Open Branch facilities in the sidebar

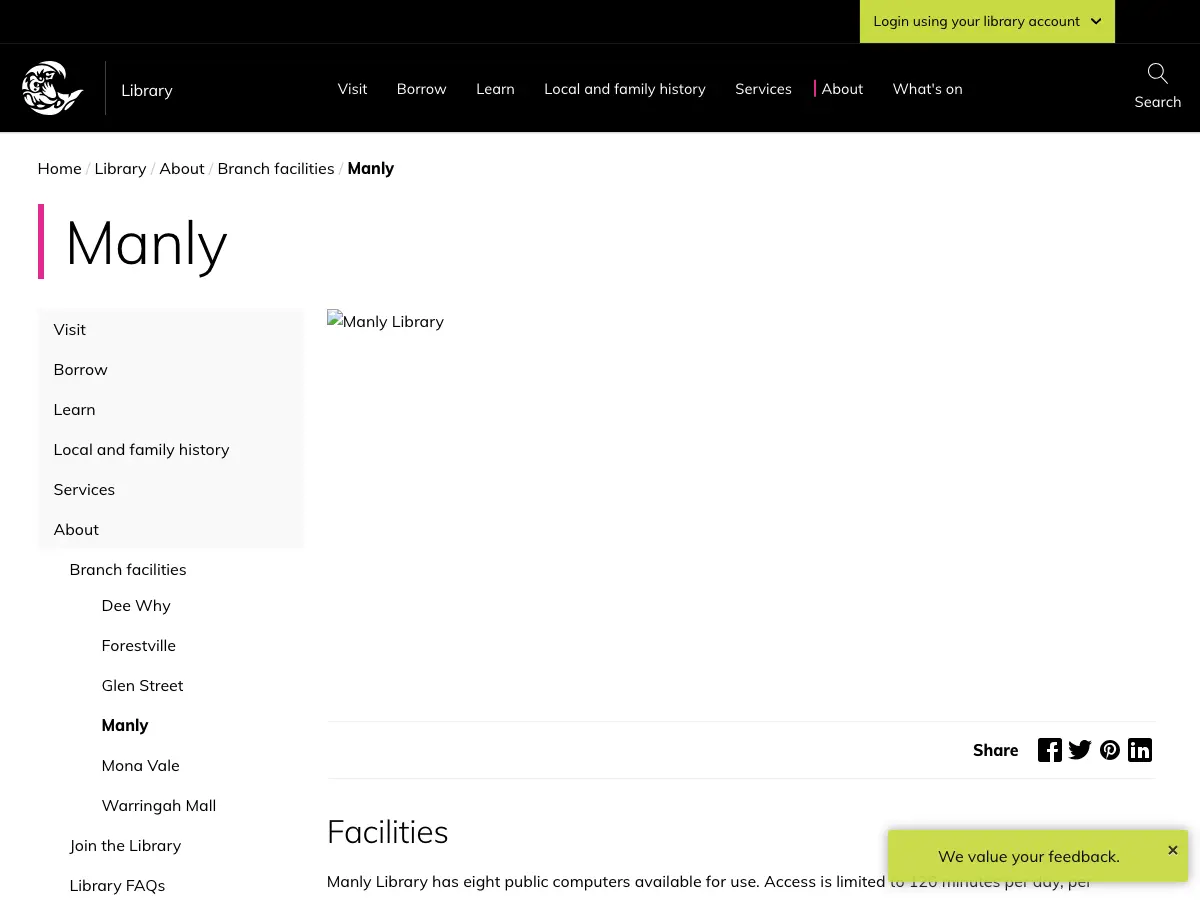point(128,569)
